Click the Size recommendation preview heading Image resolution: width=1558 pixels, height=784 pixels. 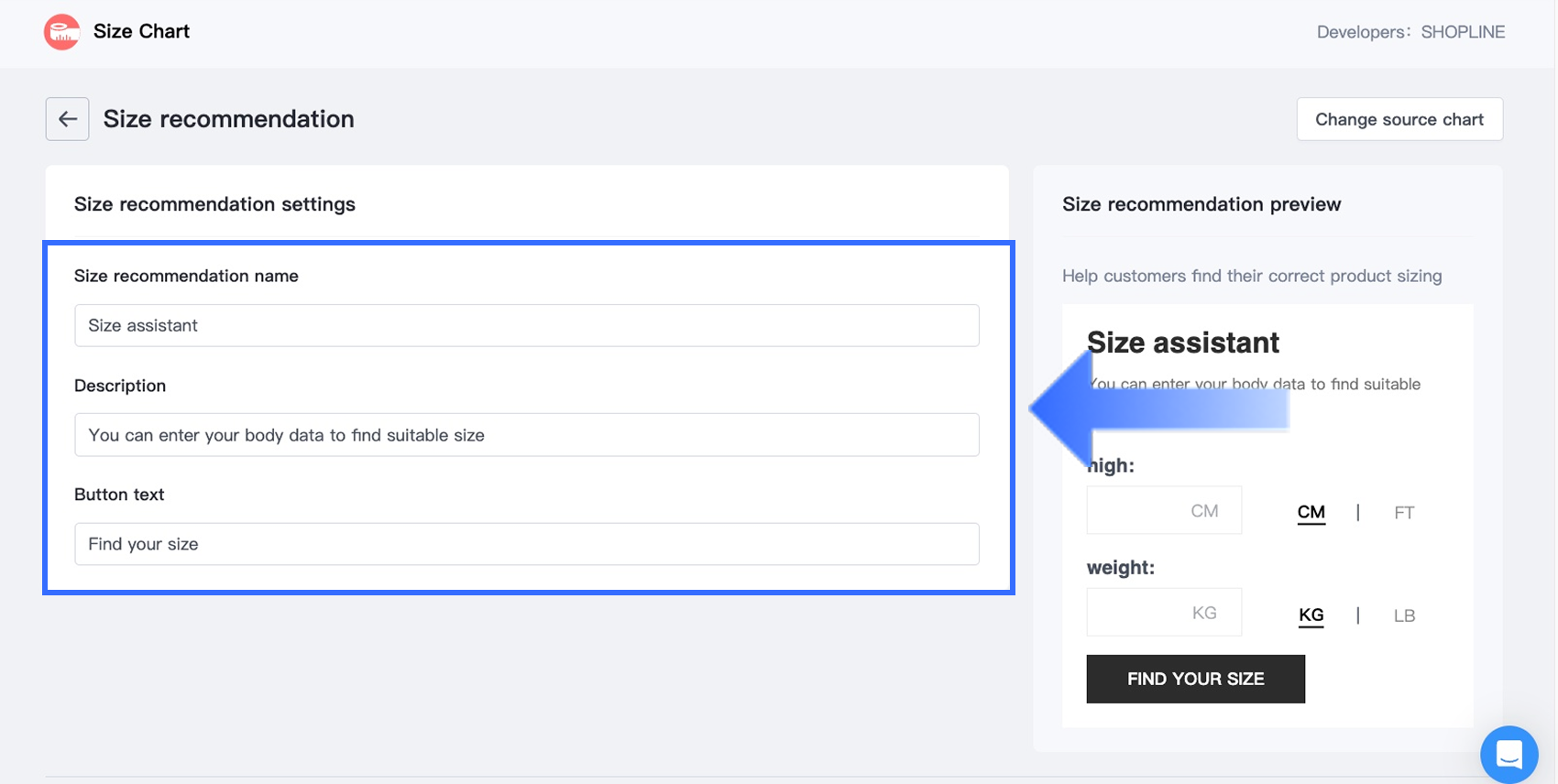tap(1201, 204)
